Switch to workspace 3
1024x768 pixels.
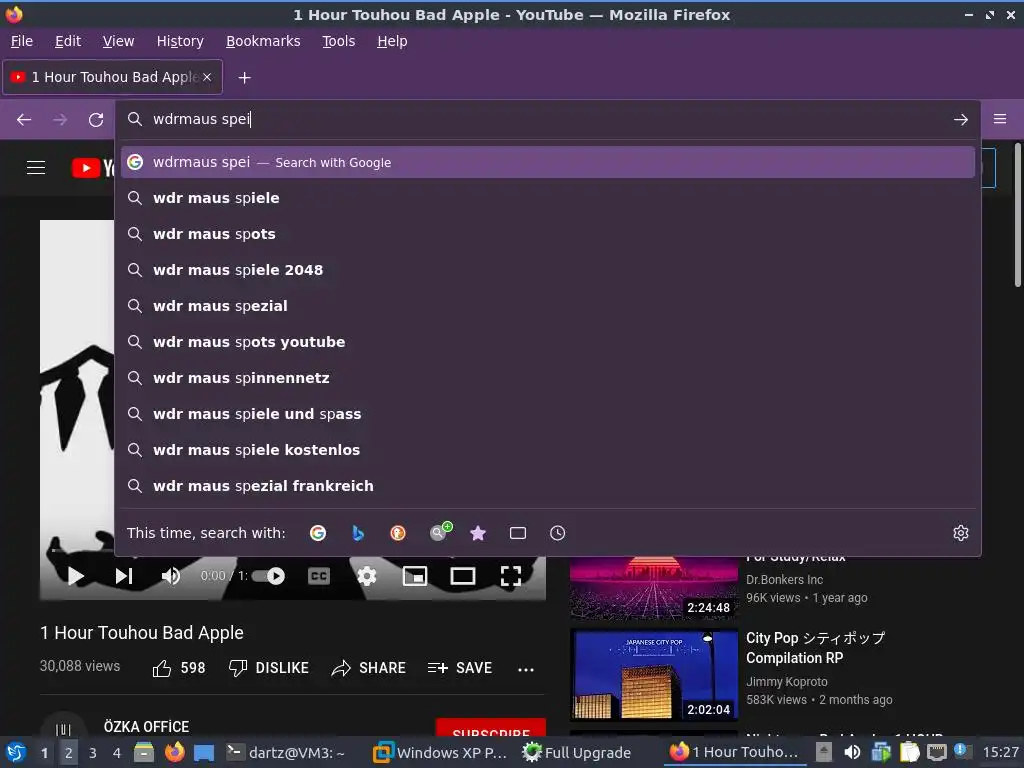(93, 753)
